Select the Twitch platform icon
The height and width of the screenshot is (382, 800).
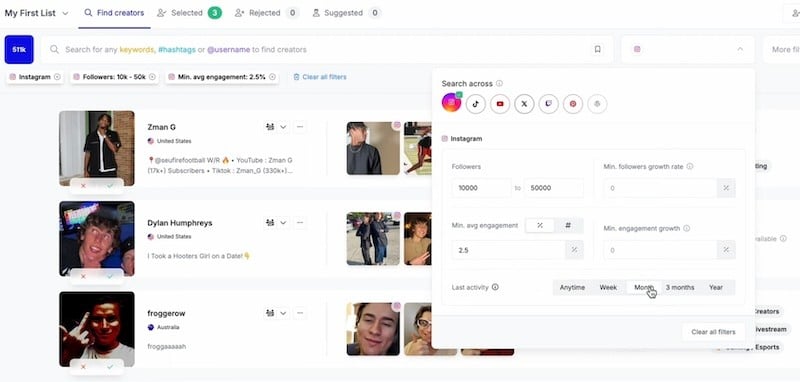coord(548,104)
